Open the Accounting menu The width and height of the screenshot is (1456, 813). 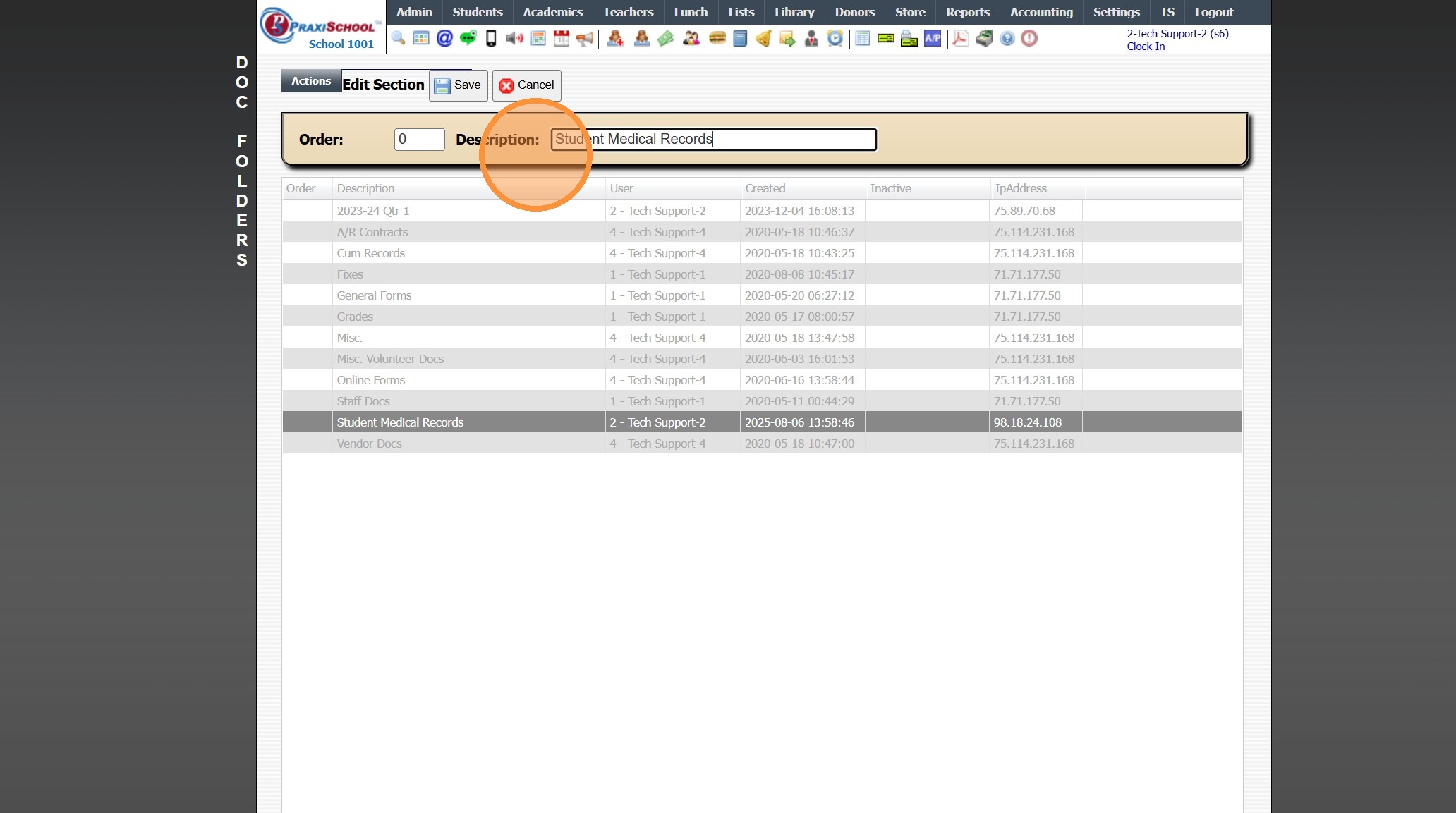point(1041,12)
